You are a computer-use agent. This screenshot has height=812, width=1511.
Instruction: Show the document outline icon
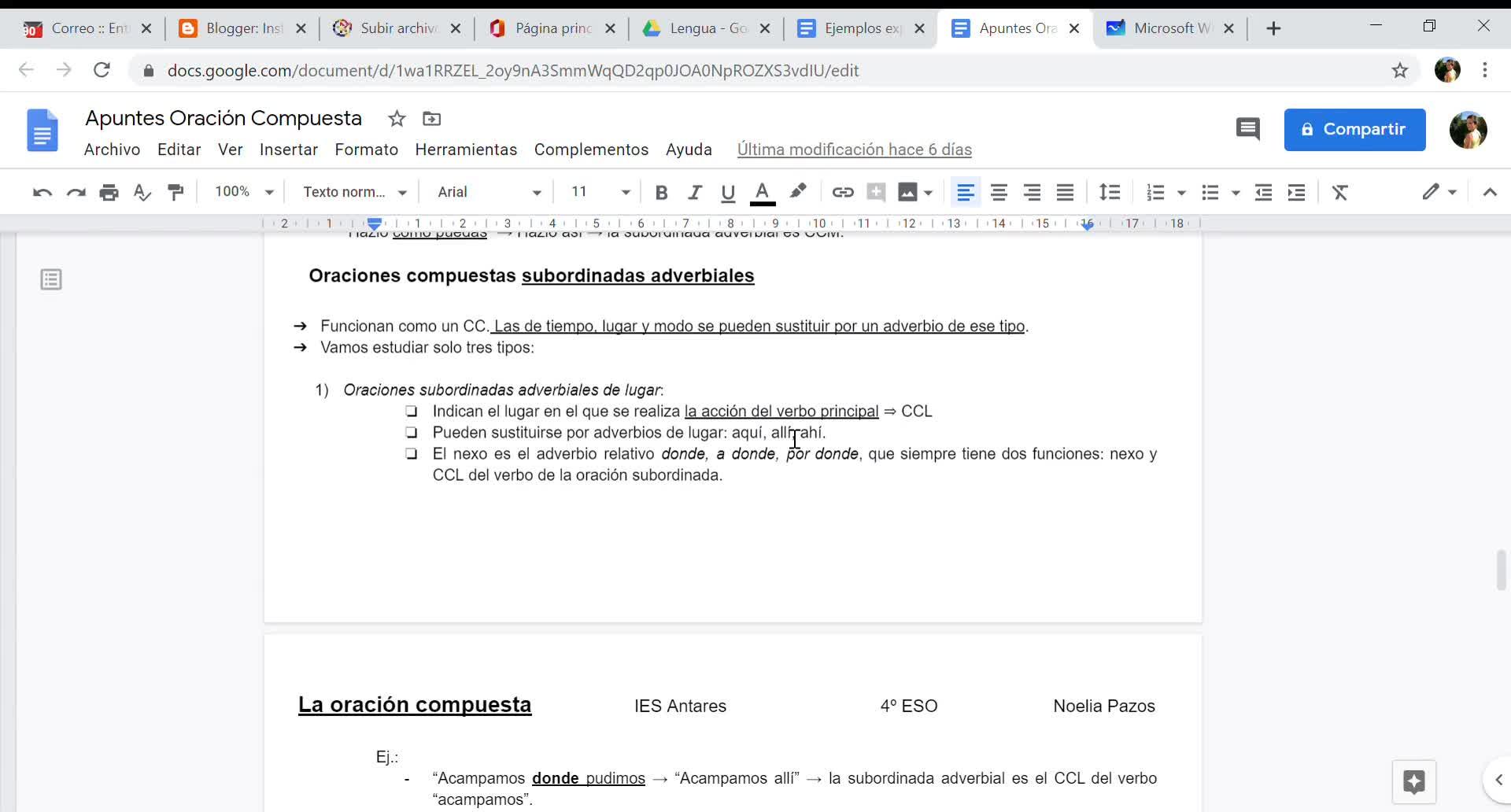(51, 279)
